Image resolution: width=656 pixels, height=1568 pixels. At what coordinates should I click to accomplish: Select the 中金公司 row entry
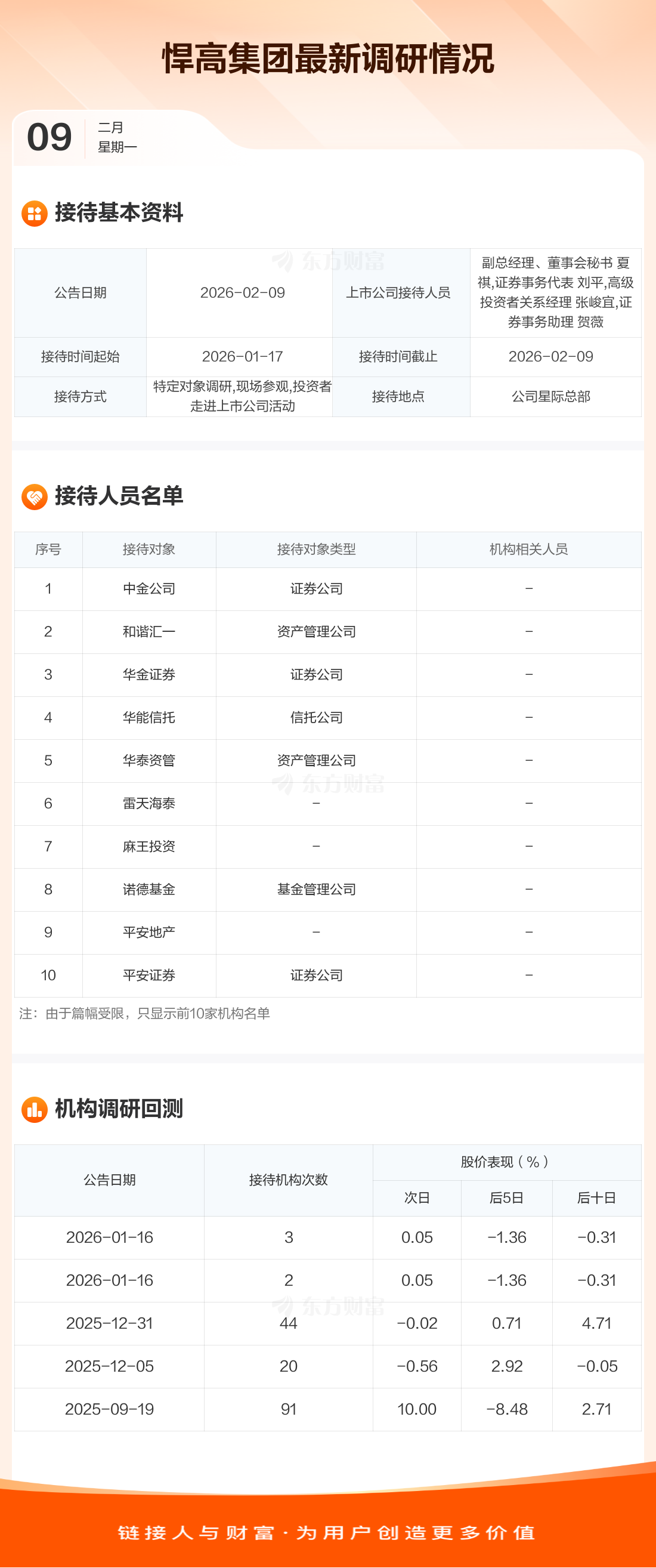pos(149,589)
